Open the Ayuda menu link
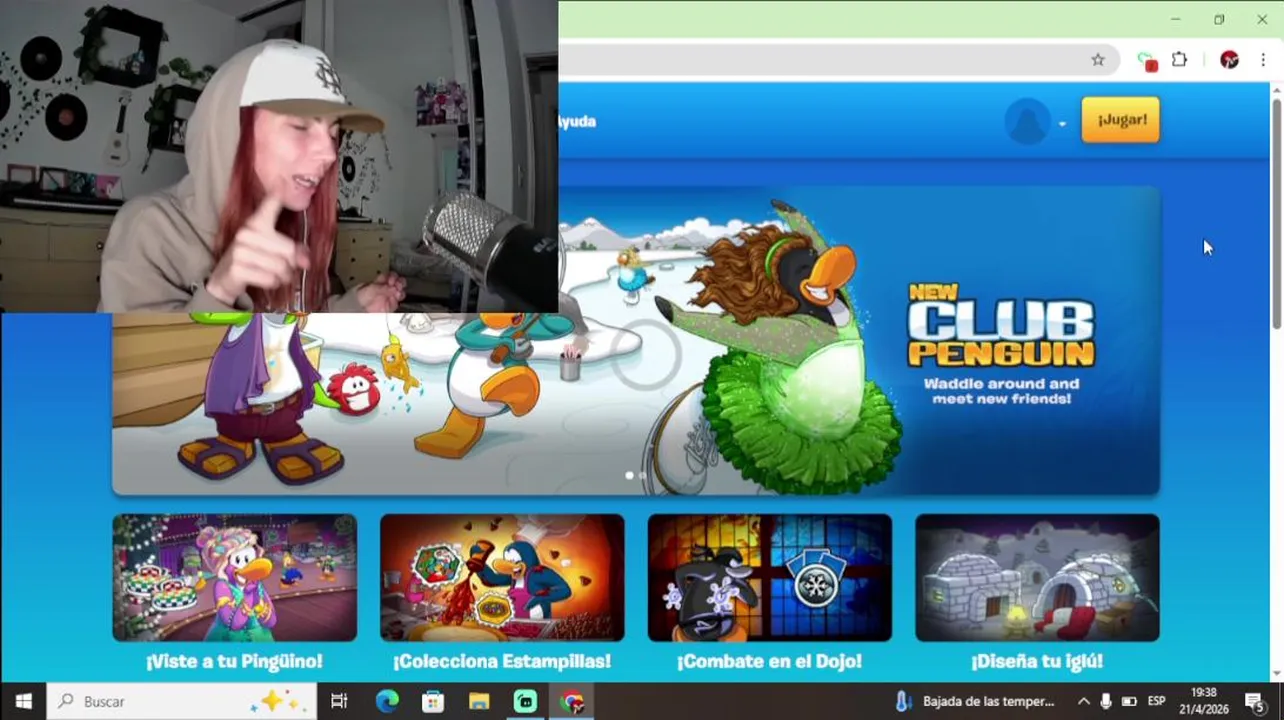Screen dimensions: 1284x720 pos(577,121)
